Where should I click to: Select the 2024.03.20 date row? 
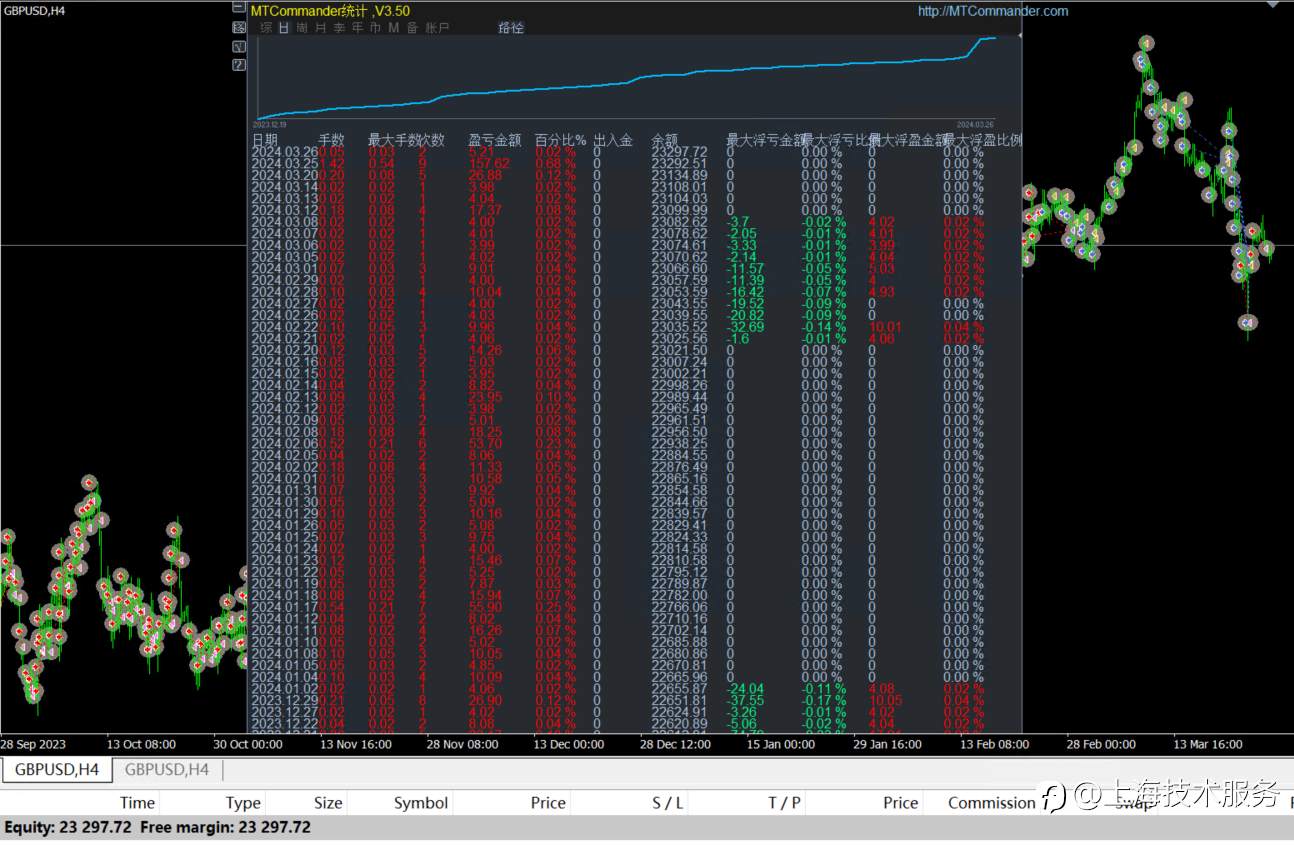(284, 175)
